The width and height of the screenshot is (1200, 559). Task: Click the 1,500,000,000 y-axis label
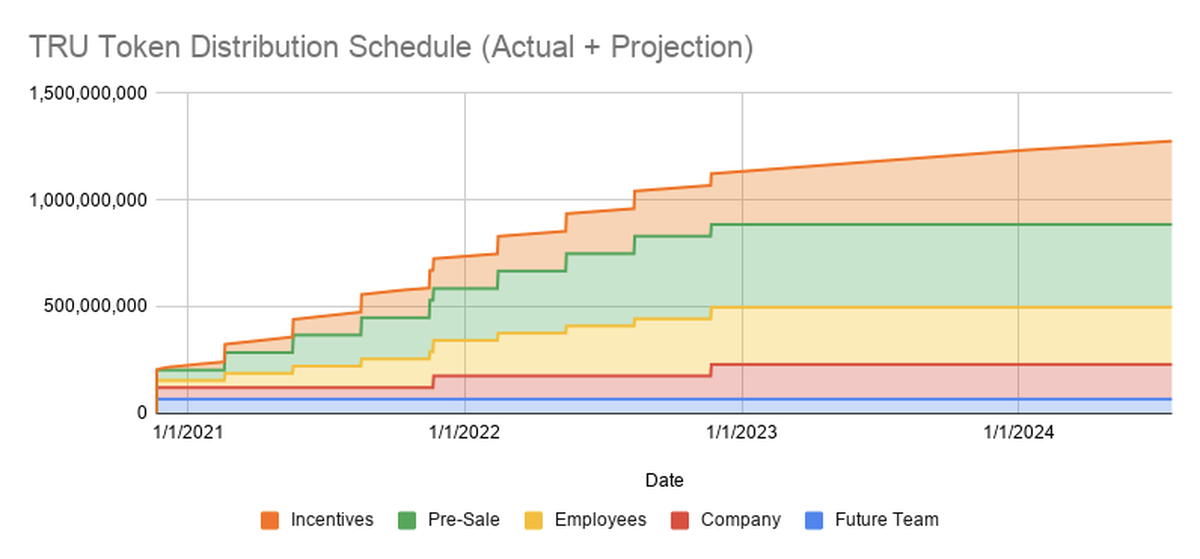[x=88, y=93]
